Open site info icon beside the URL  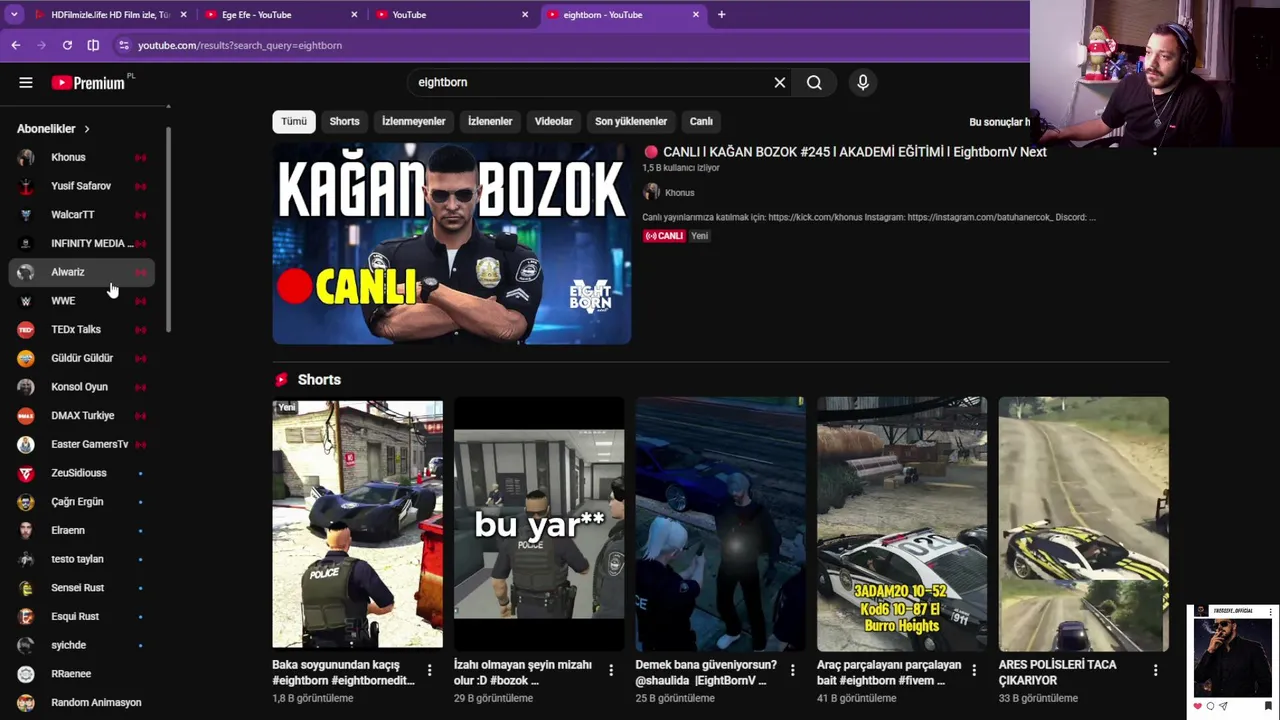(x=124, y=45)
